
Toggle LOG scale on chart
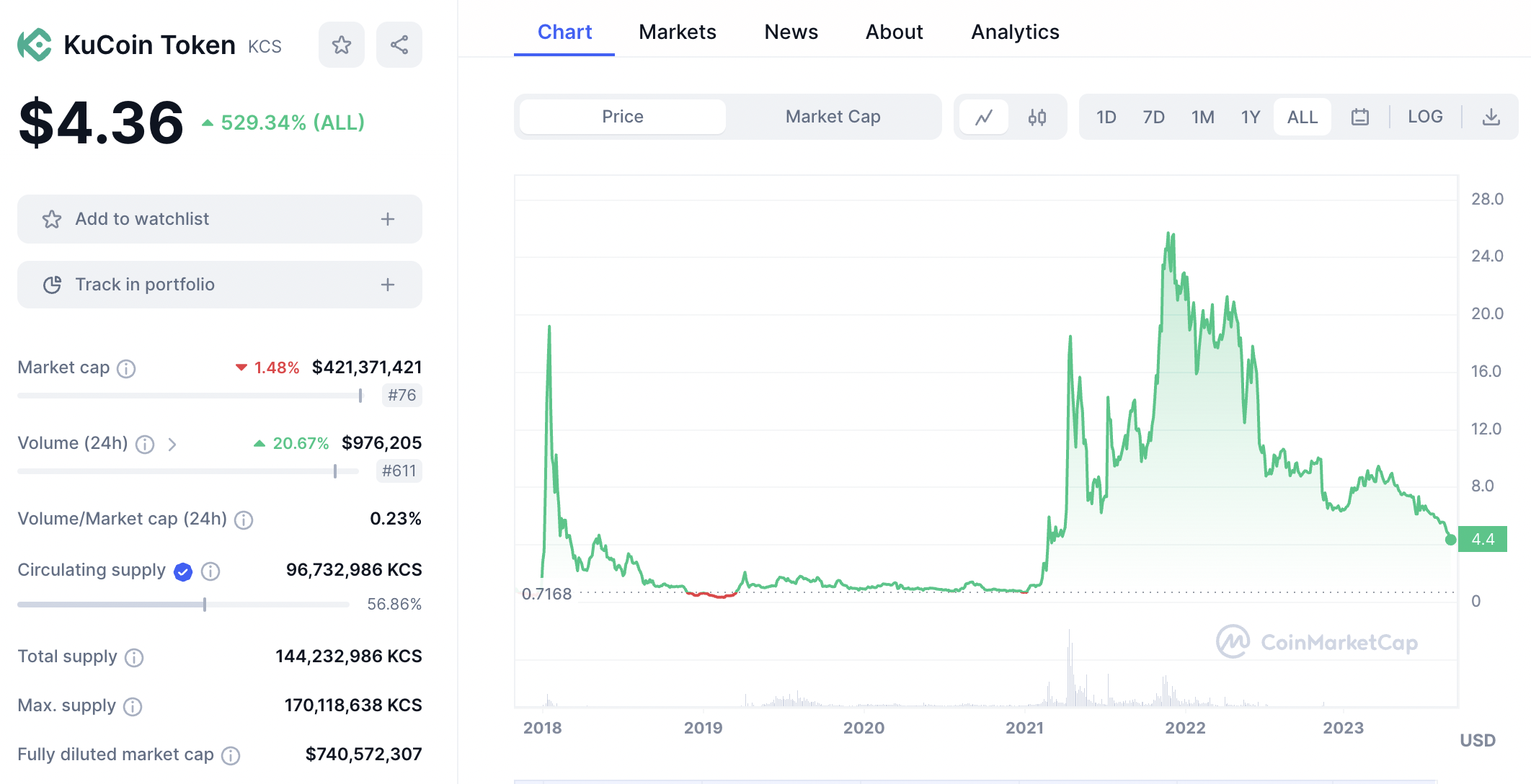[1425, 117]
